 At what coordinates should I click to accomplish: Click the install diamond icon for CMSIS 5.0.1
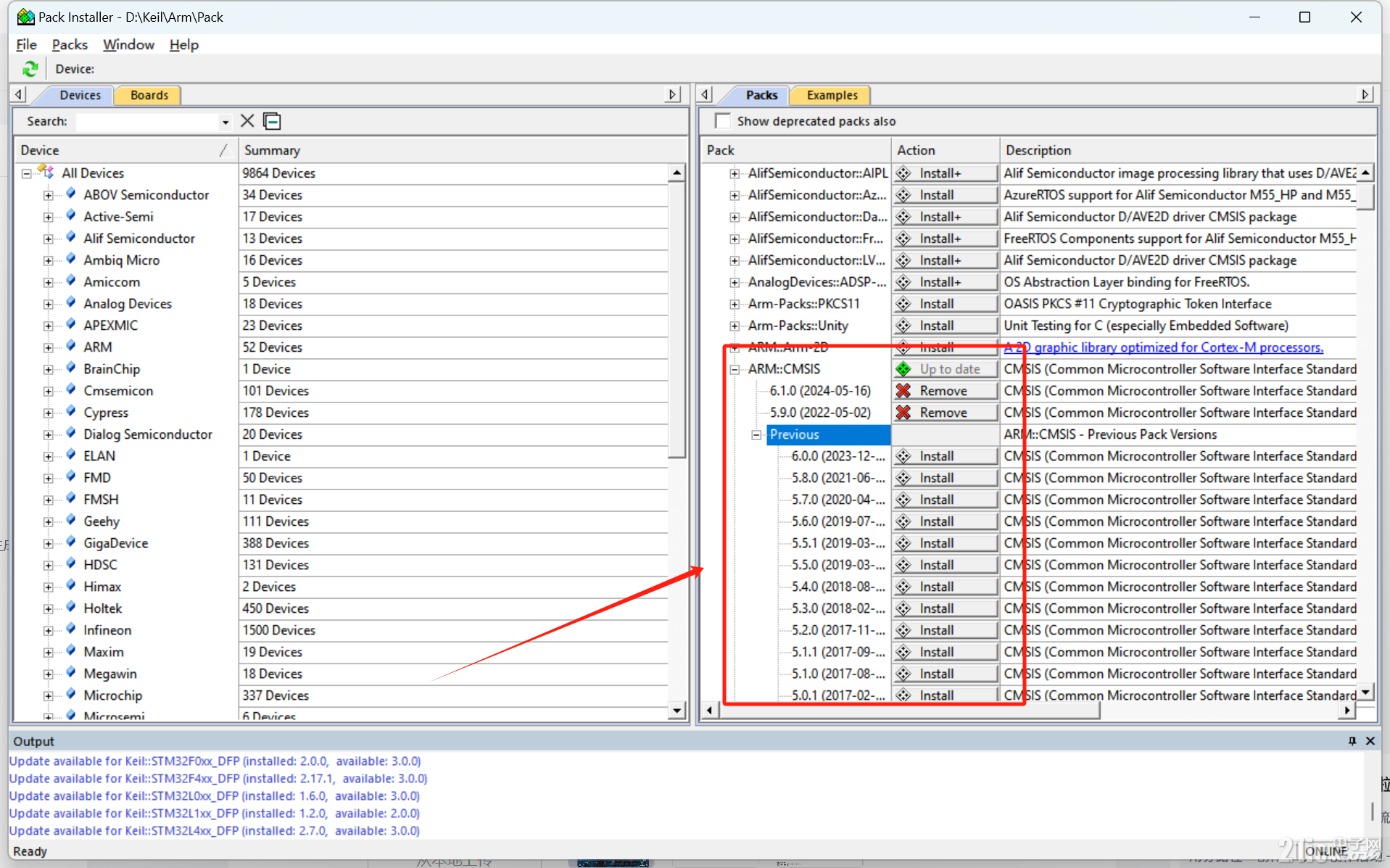click(903, 695)
